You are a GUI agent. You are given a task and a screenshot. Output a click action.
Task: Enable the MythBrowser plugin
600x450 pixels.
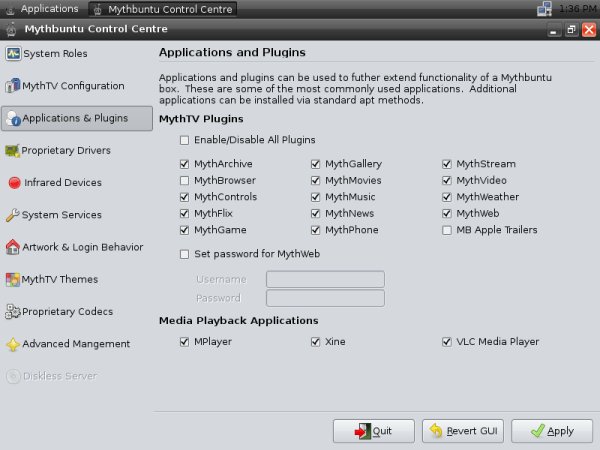(184, 181)
